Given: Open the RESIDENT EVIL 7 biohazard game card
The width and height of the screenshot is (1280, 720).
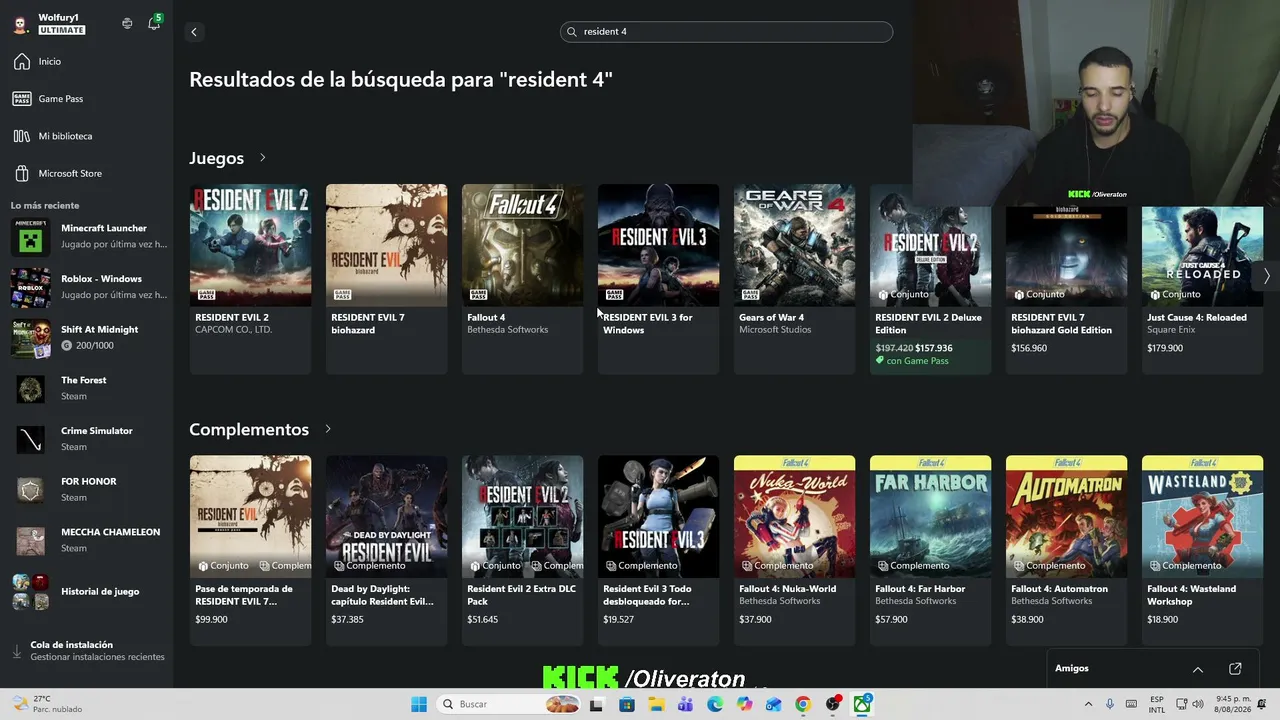Looking at the screenshot, I should pos(386,279).
